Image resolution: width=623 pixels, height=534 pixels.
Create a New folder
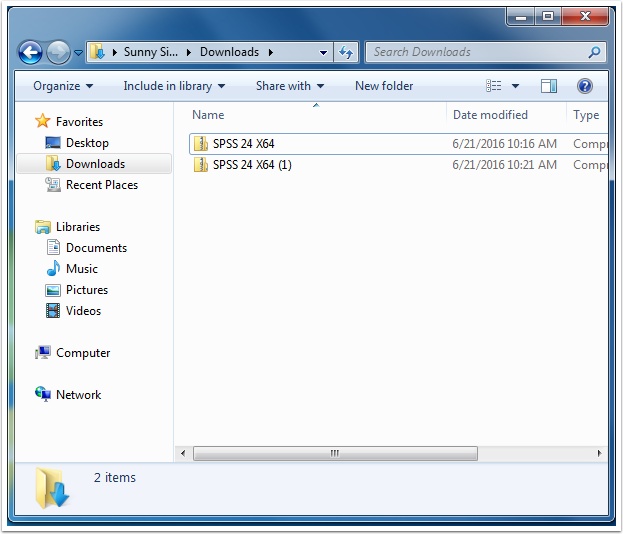click(384, 86)
